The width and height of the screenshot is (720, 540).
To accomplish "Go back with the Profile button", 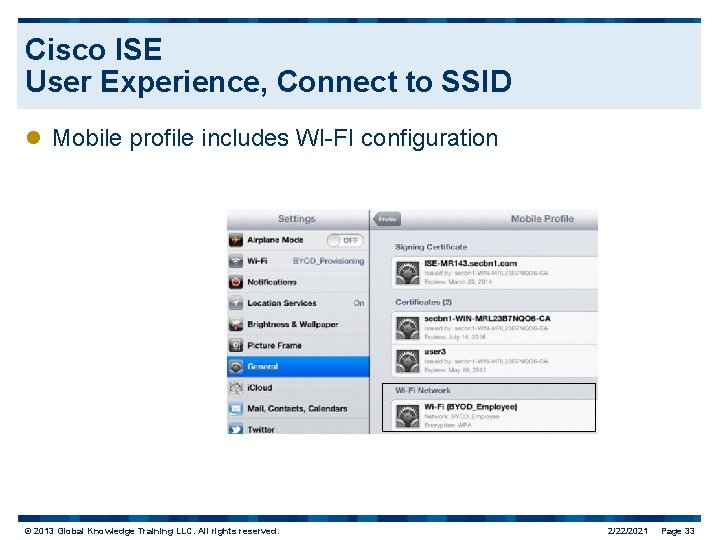I will [387, 219].
